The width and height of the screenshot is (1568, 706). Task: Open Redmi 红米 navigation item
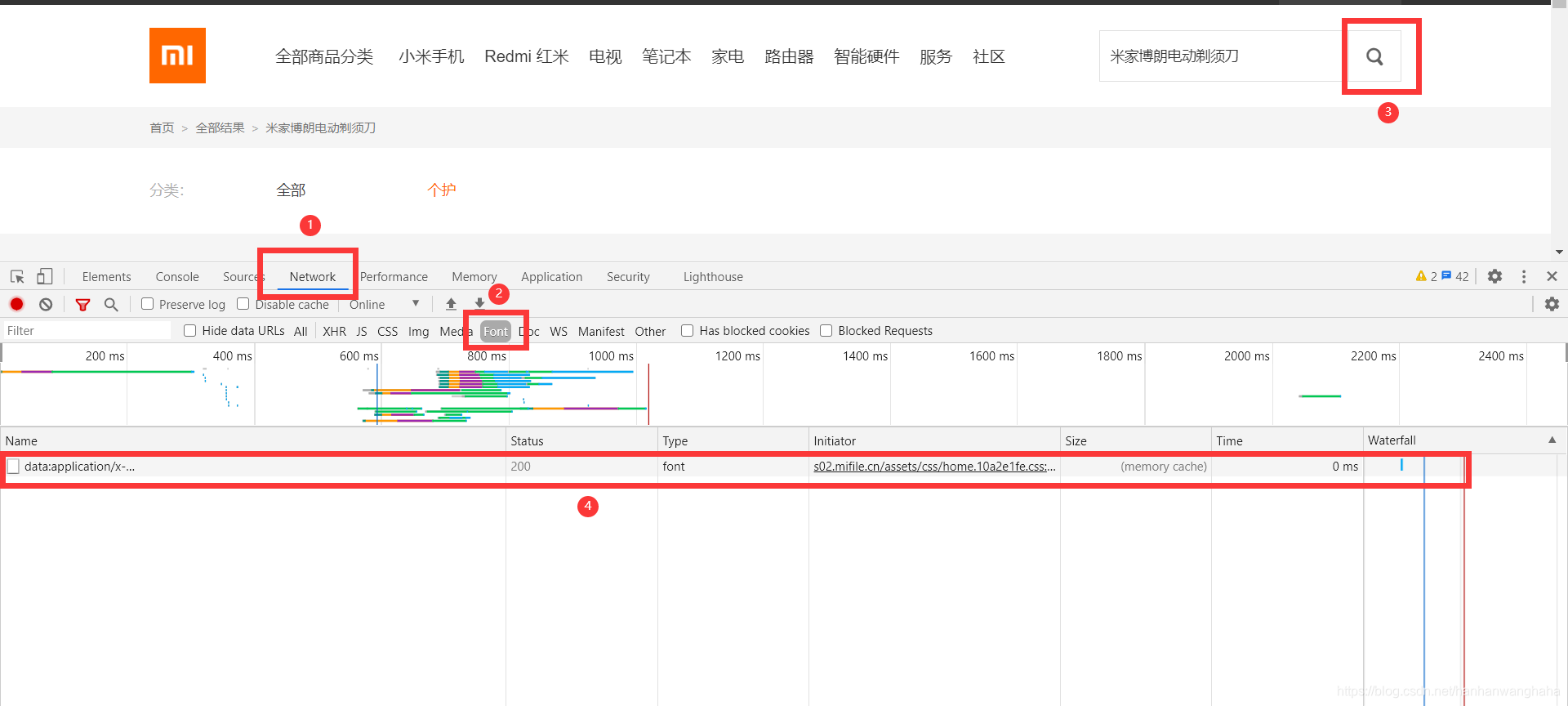point(527,56)
